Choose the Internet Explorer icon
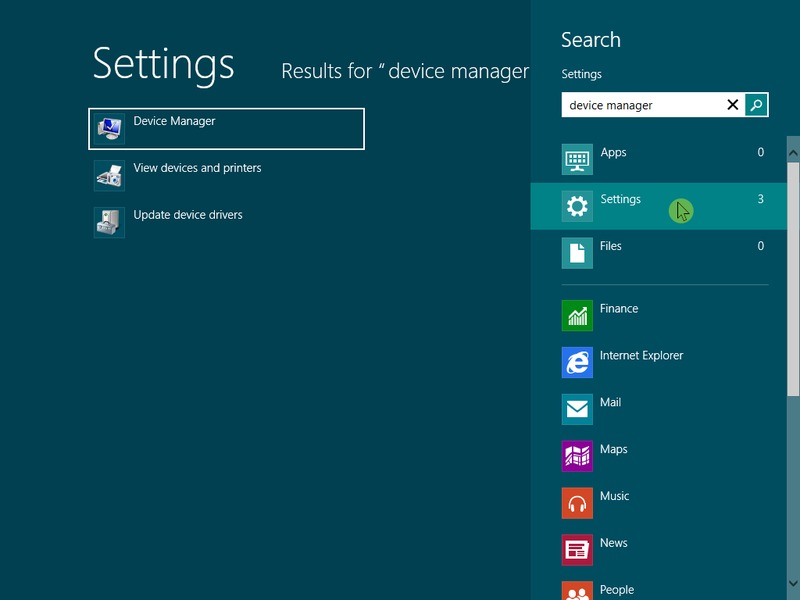 [x=577, y=362]
